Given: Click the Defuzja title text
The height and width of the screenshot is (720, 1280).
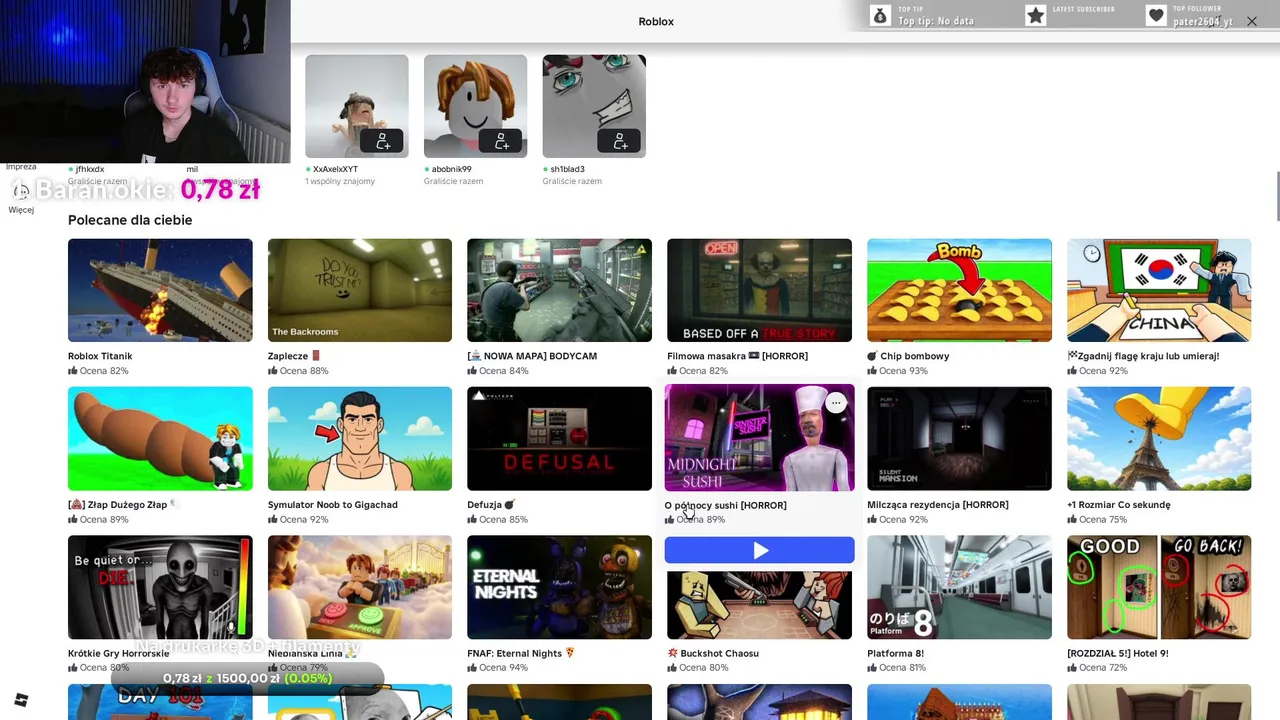Looking at the screenshot, I should point(491,505).
